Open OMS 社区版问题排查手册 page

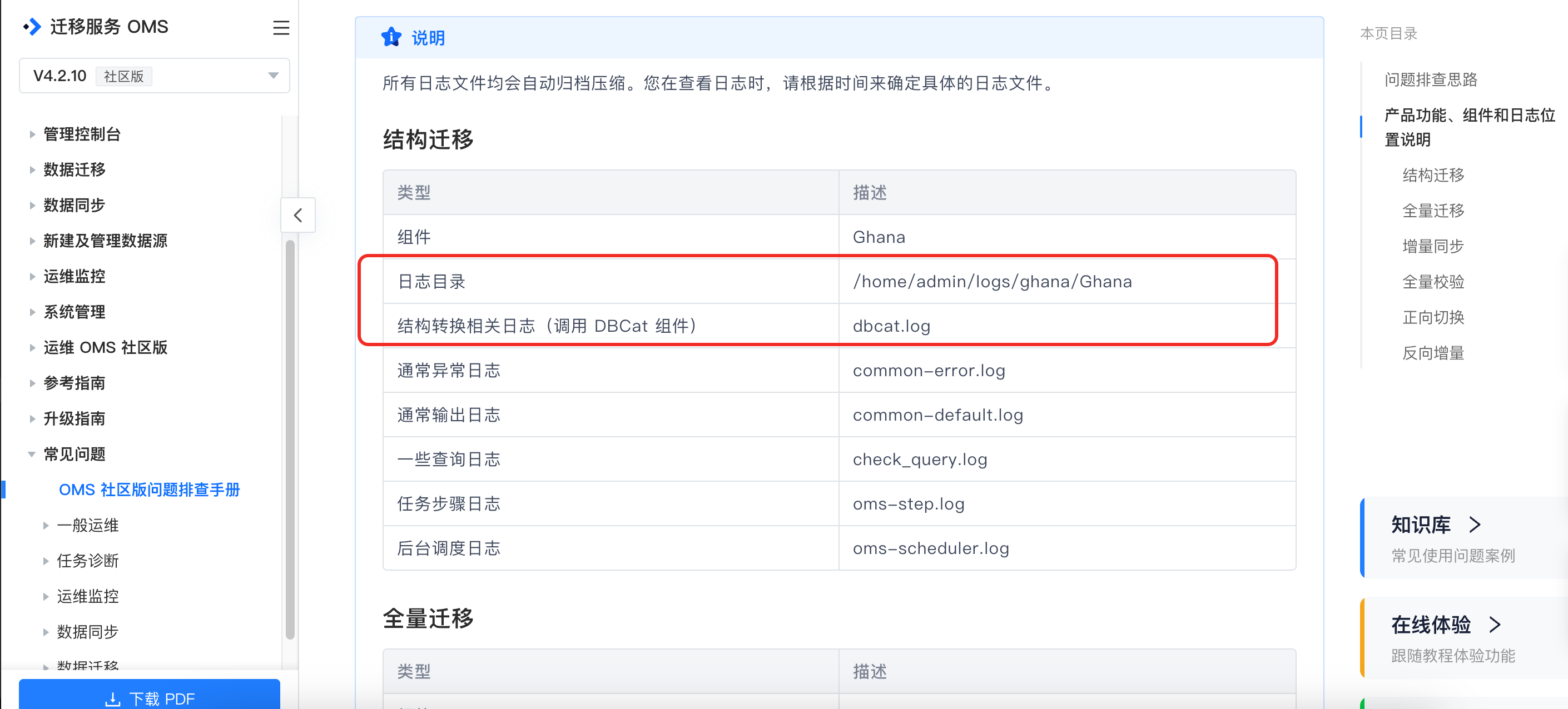[x=149, y=490]
